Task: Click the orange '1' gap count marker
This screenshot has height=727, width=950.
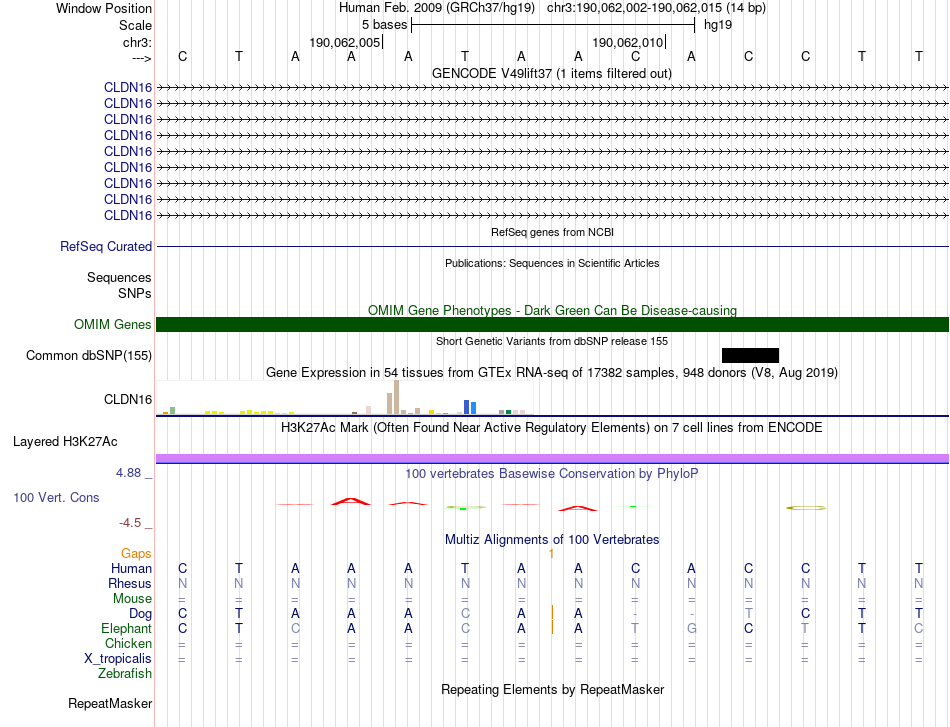Action: 551,553
